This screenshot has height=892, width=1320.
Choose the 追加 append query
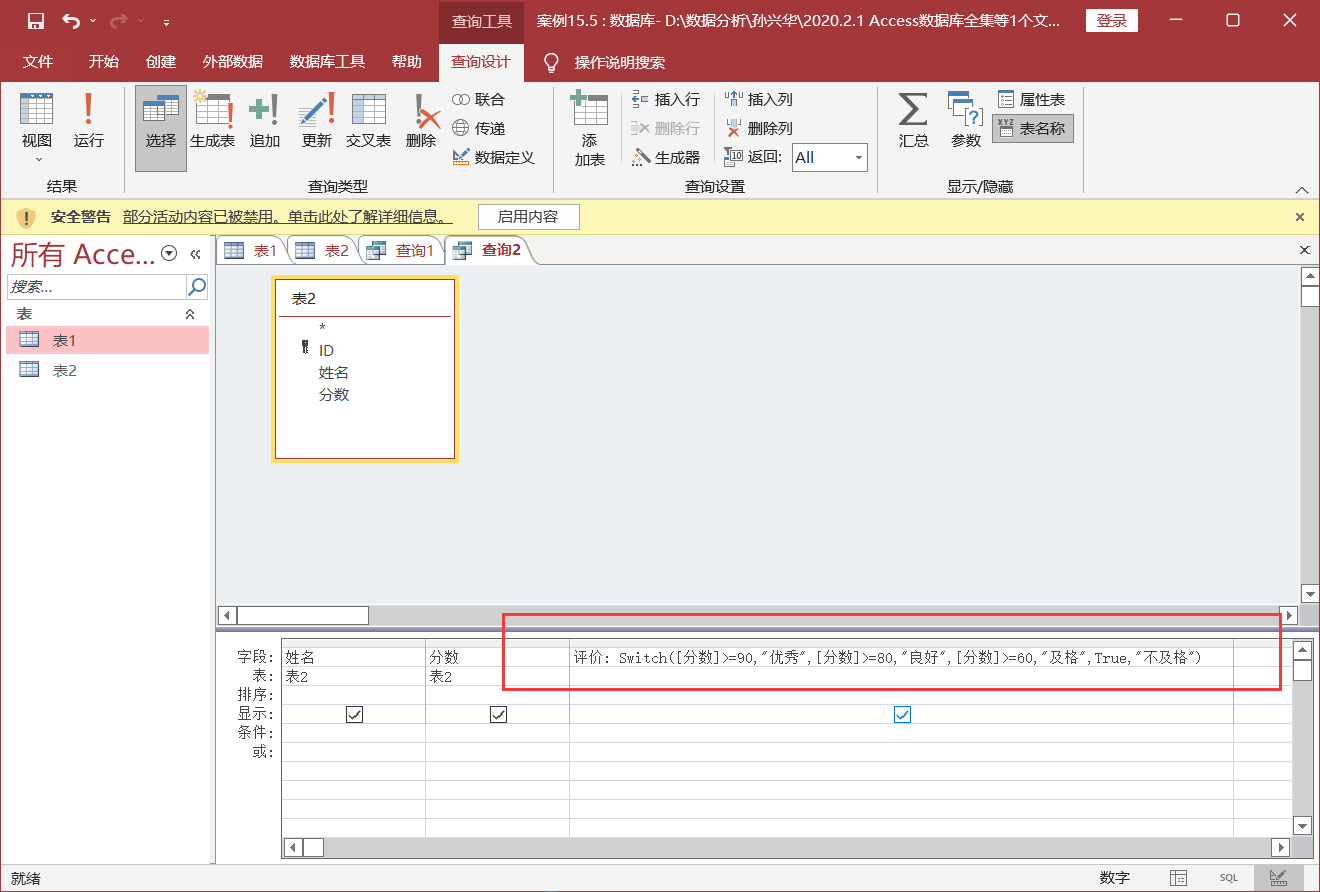pos(265,120)
